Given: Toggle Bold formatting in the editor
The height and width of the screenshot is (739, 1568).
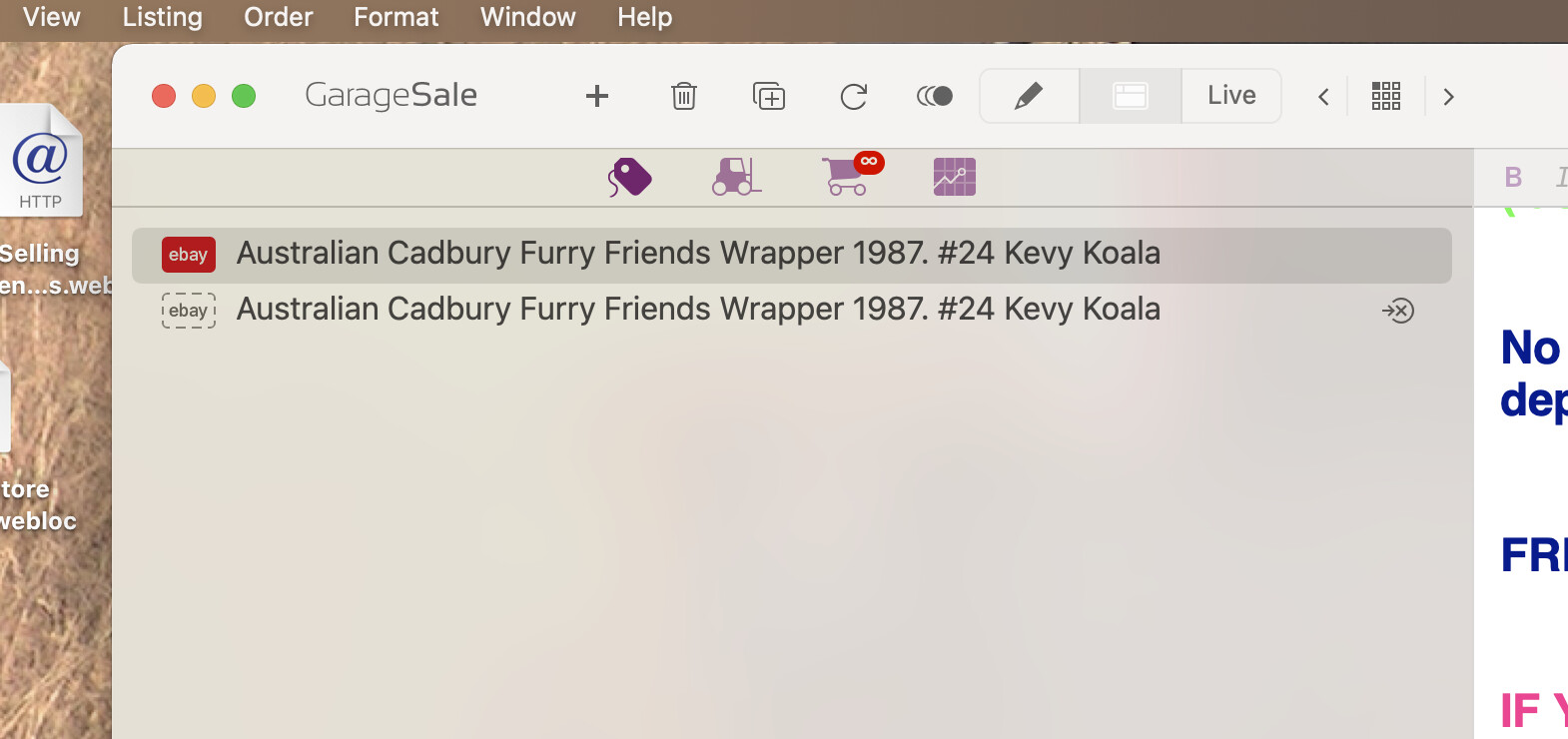Looking at the screenshot, I should tap(1513, 178).
